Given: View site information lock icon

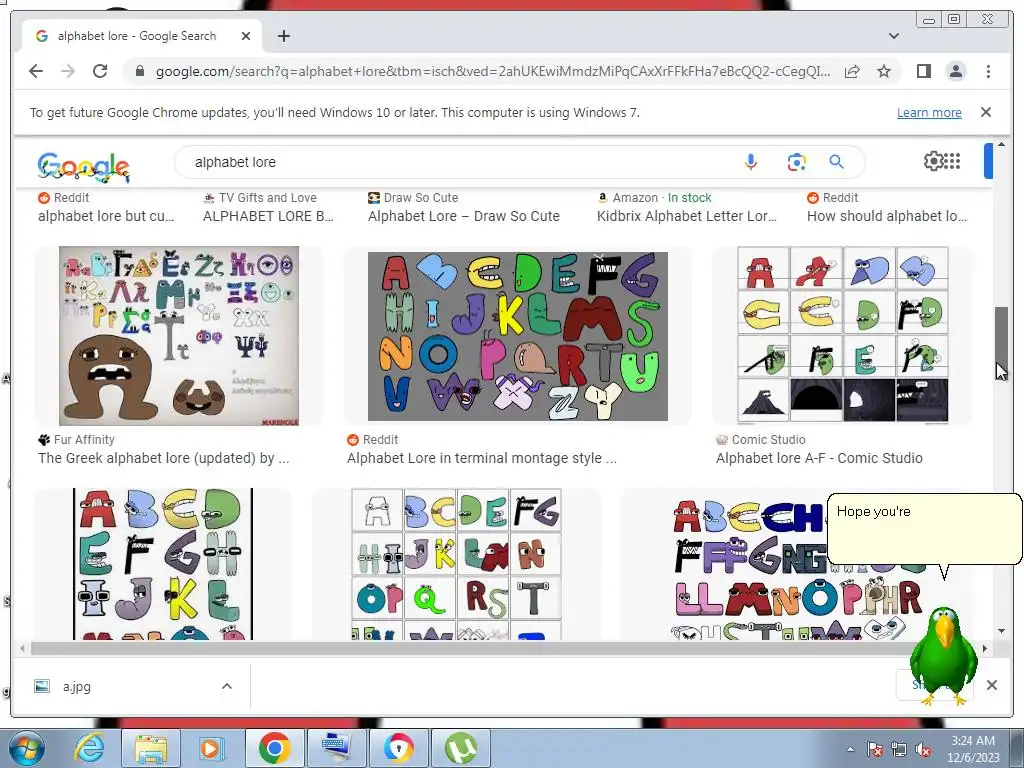Looking at the screenshot, I should click(139, 71).
